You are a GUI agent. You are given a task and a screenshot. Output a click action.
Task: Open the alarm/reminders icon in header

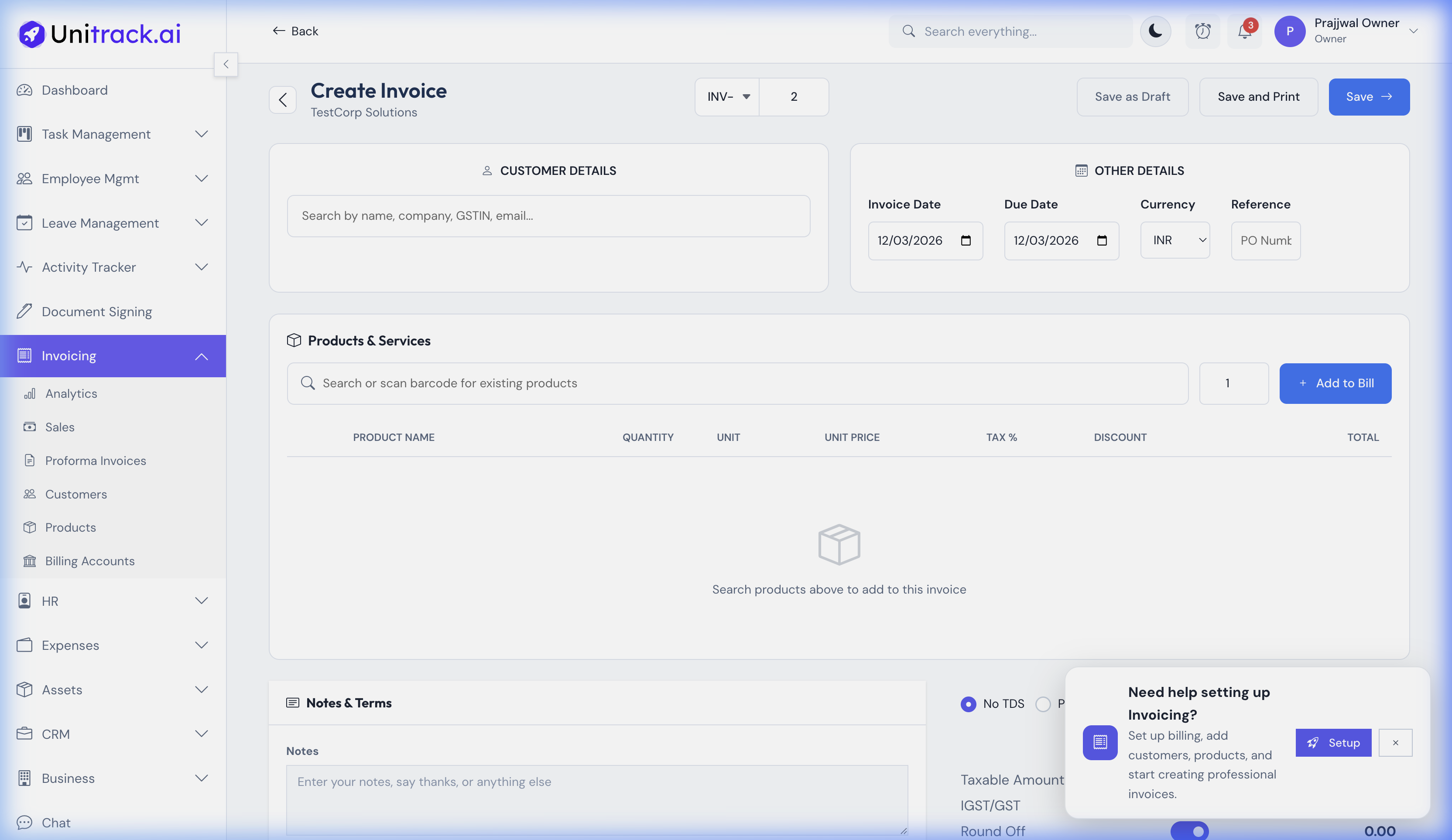(x=1202, y=31)
